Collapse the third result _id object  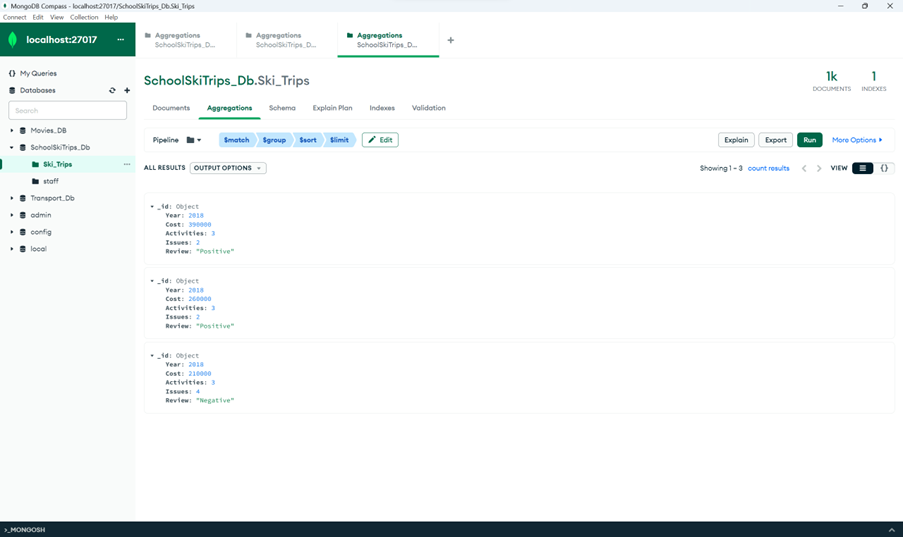point(152,356)
